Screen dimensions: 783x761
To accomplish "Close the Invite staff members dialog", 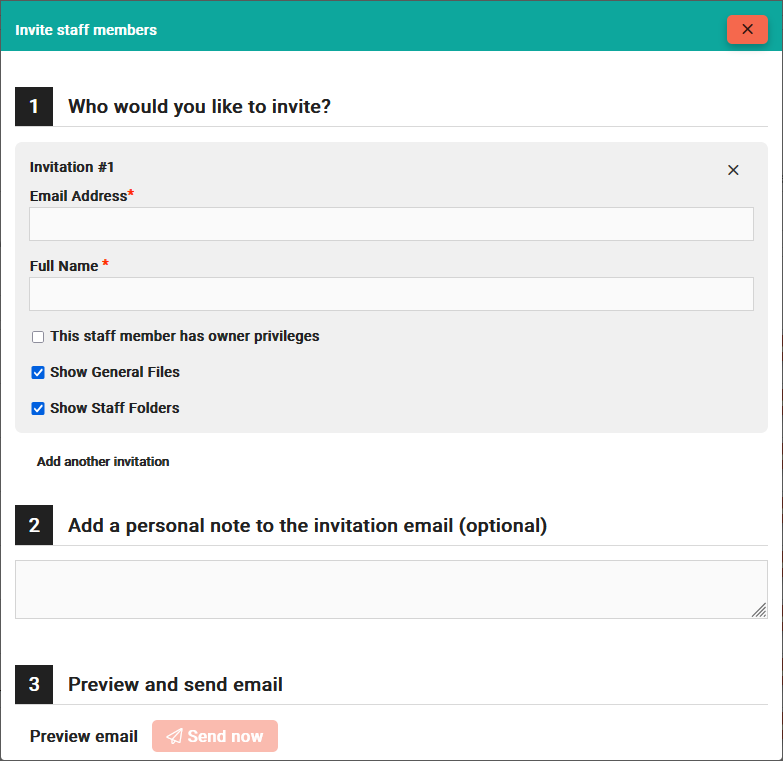I will point(747,29).
